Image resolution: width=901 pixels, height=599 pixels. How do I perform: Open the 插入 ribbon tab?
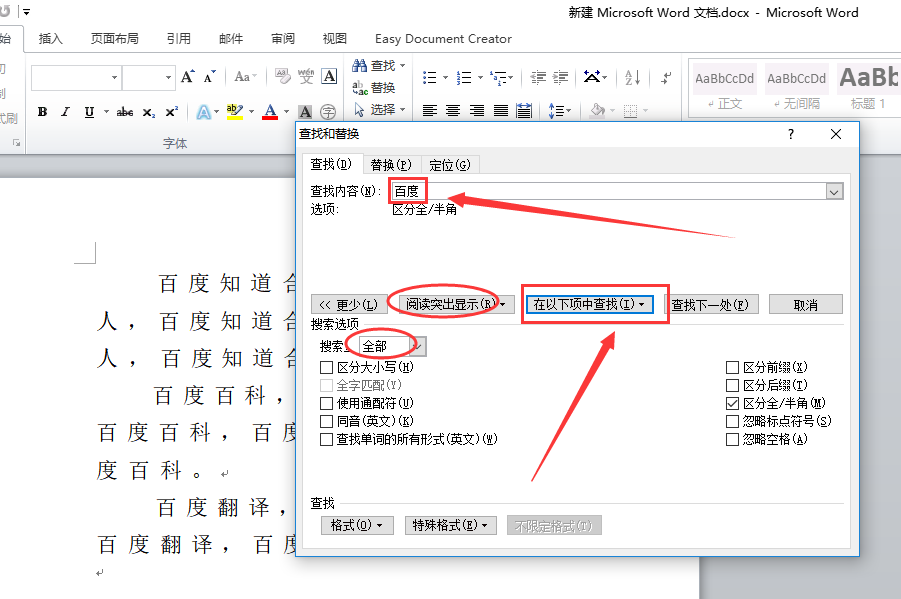51,39
